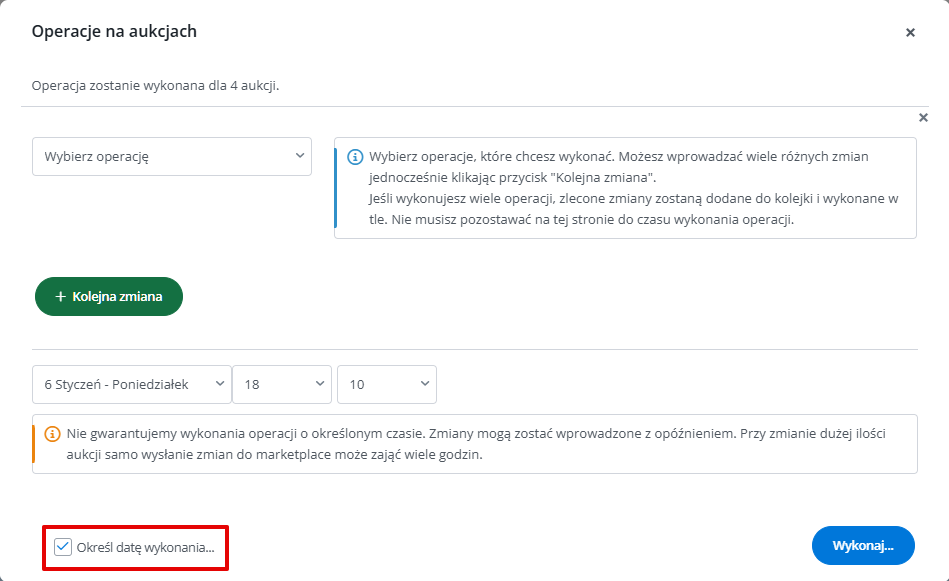Remove the operation row with small X
Screen dimensions: 949x581
tap(923, 117)
